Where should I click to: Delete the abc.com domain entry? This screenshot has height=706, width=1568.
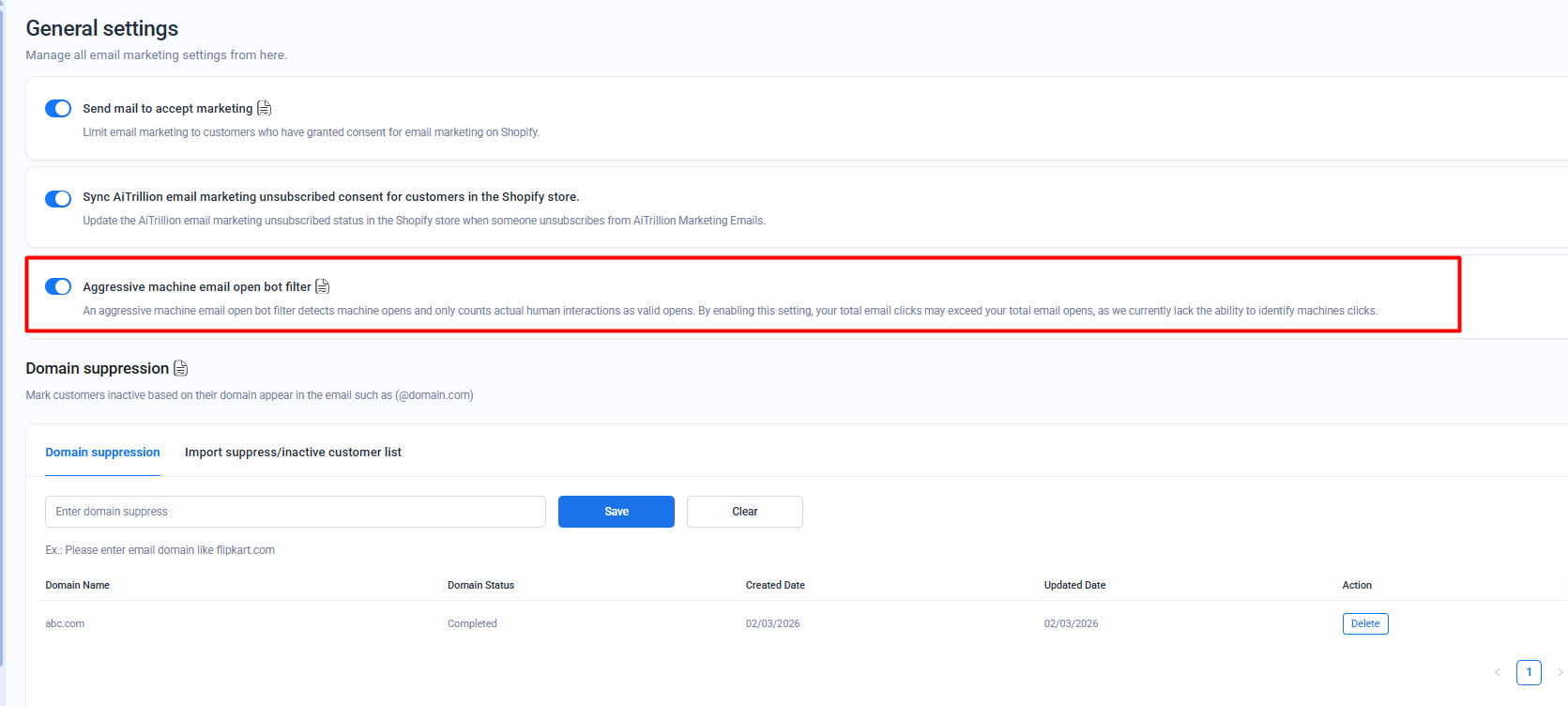point(1364,623)
